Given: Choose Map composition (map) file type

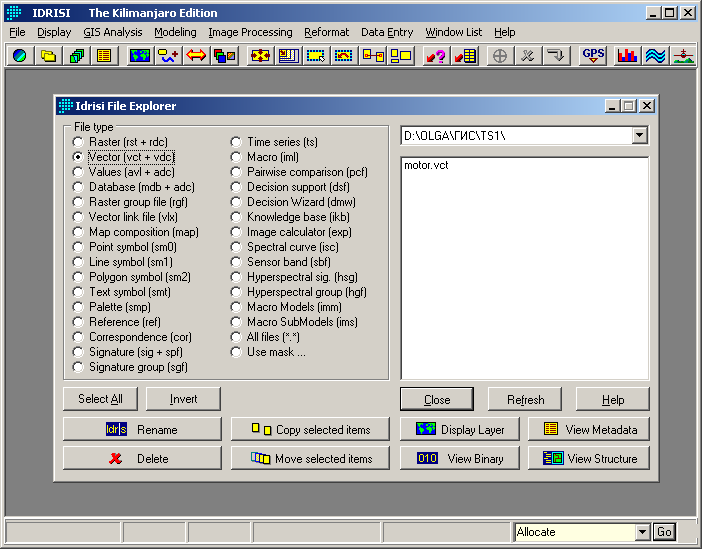Looking at the screenshot, I should pyautogui.click(x=135, y=232).
